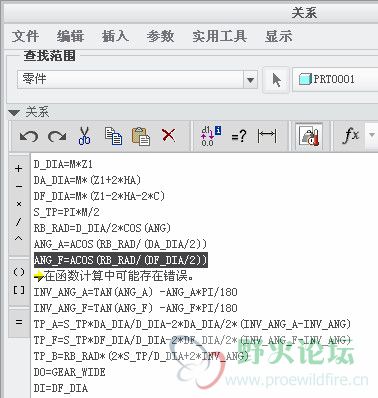Insert multiply × operator from side panel
378x398 pixels.
tap(19, 204)
